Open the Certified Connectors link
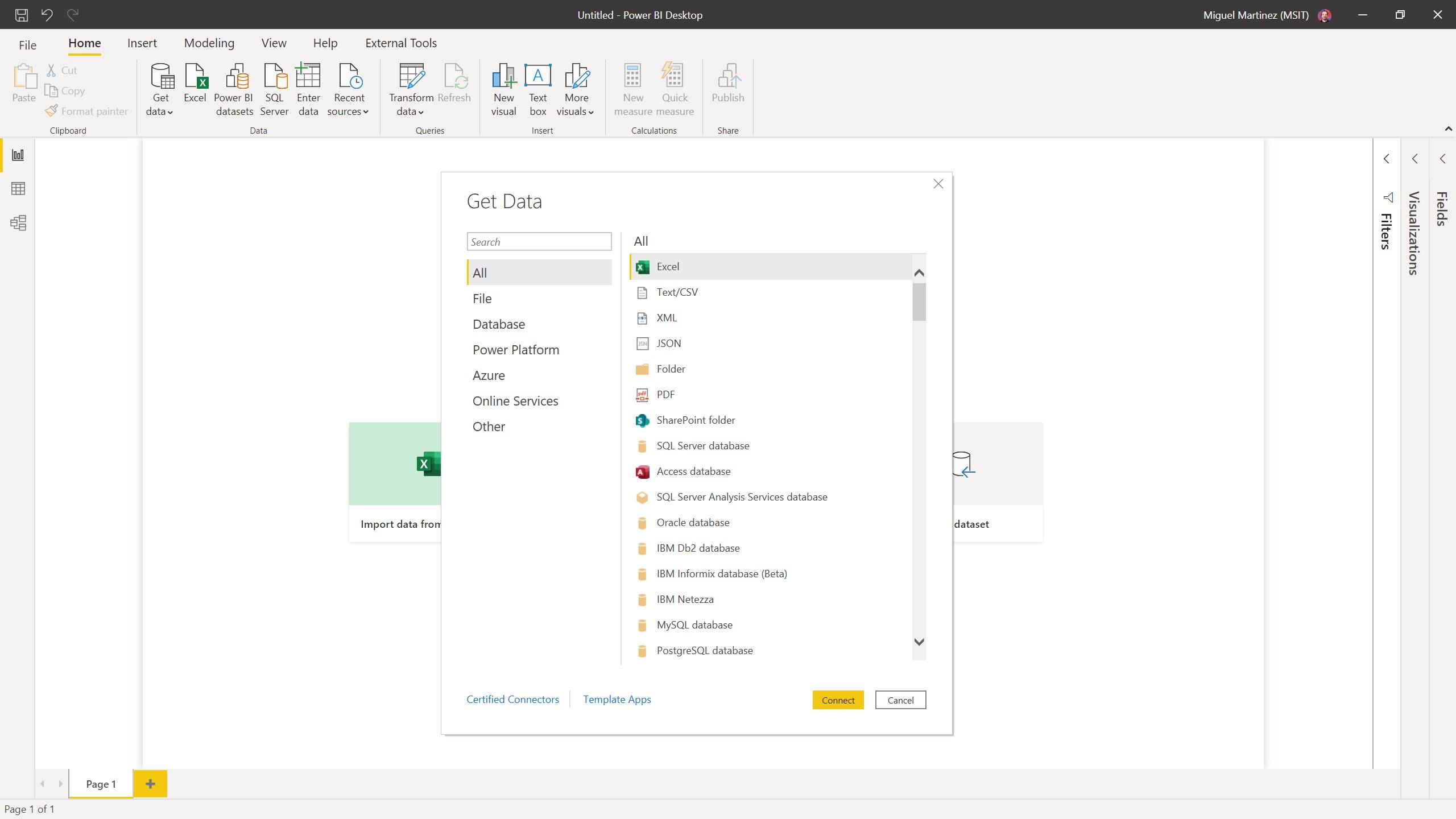1456x819 pixels. click(x=512, y=699)
